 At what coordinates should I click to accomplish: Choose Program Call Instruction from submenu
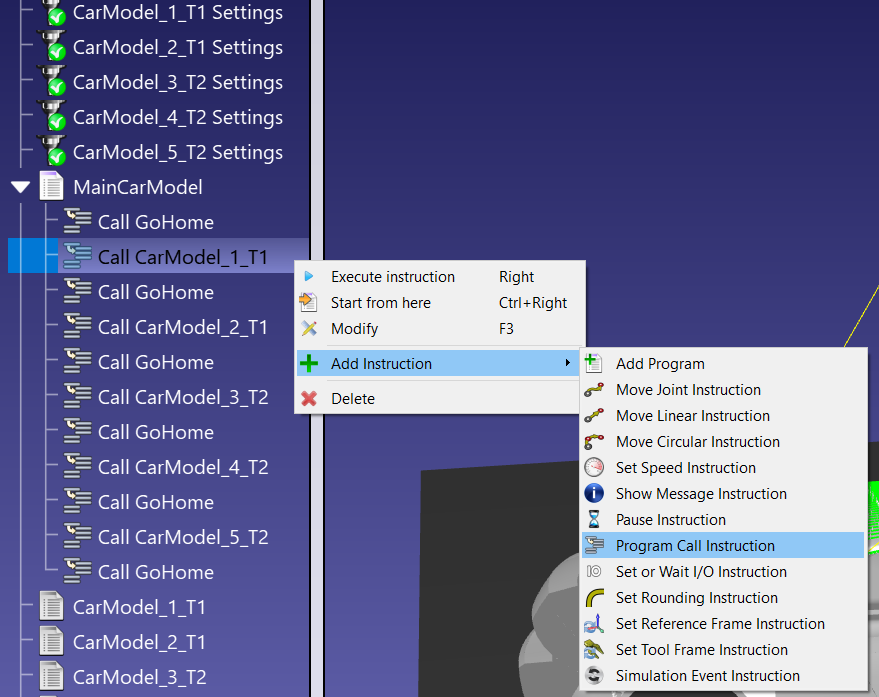click(695, 546)
